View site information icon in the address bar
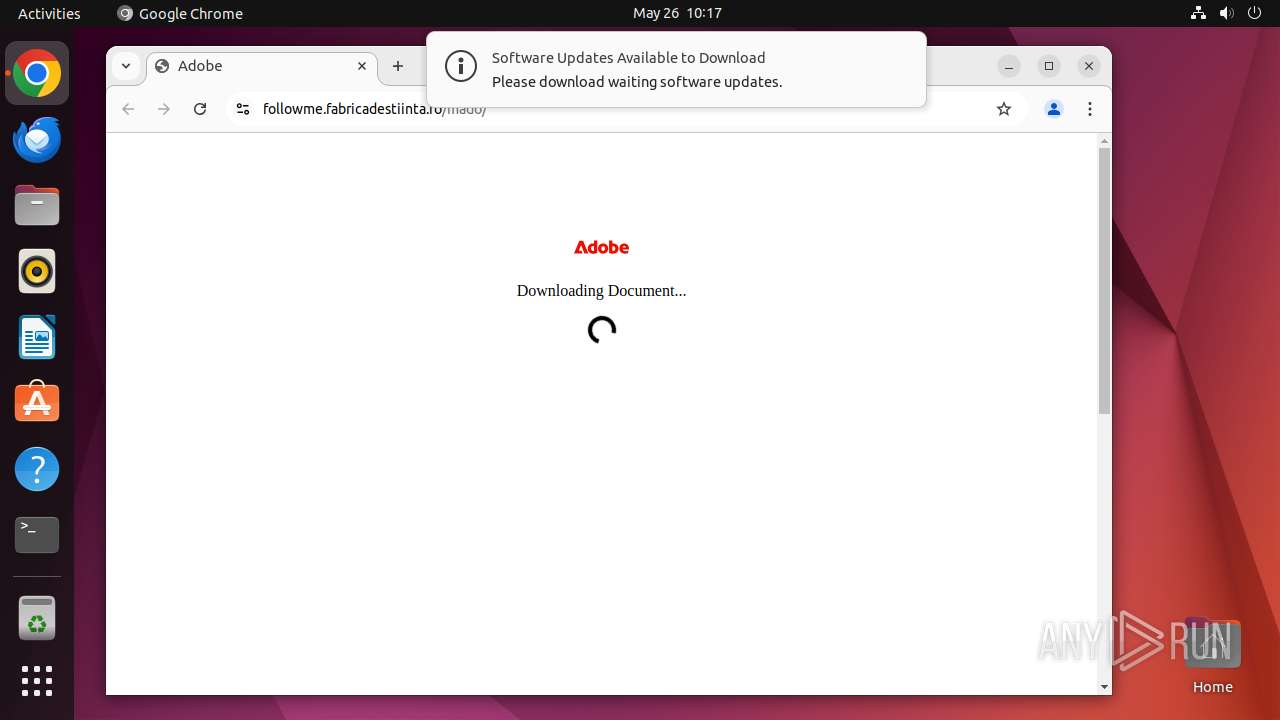Image resolution: width=1280 pixels, height=720 pixels. [242, 109]
